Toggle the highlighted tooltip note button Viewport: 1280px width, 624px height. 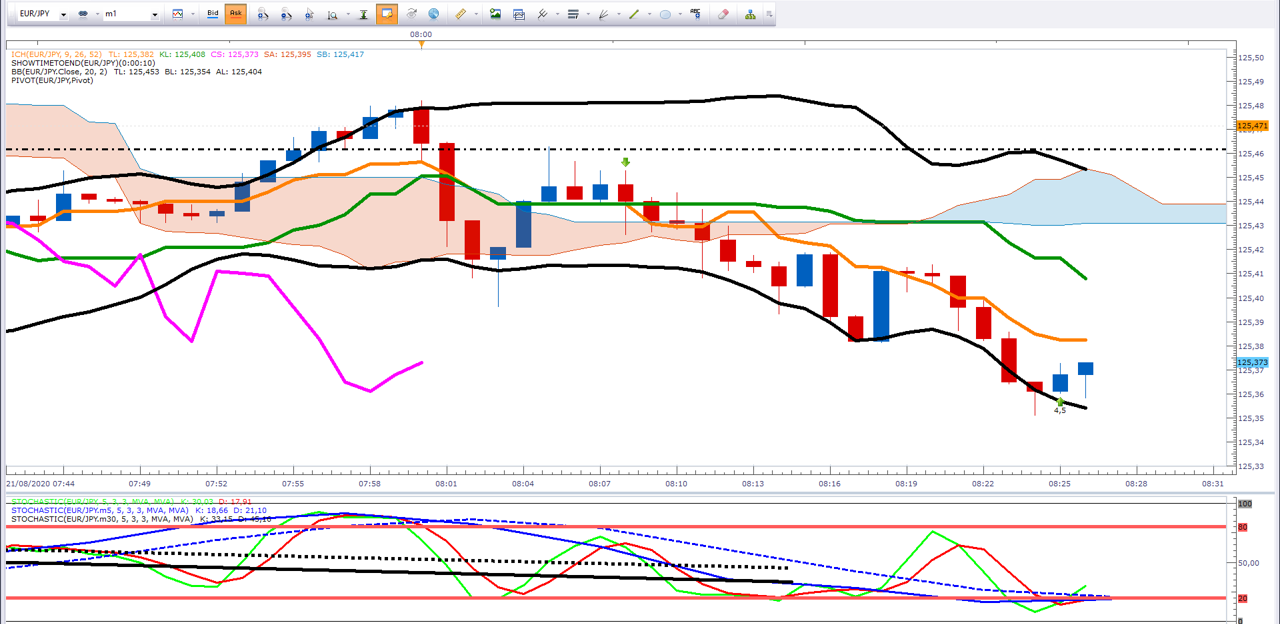(x=387, y=14)
